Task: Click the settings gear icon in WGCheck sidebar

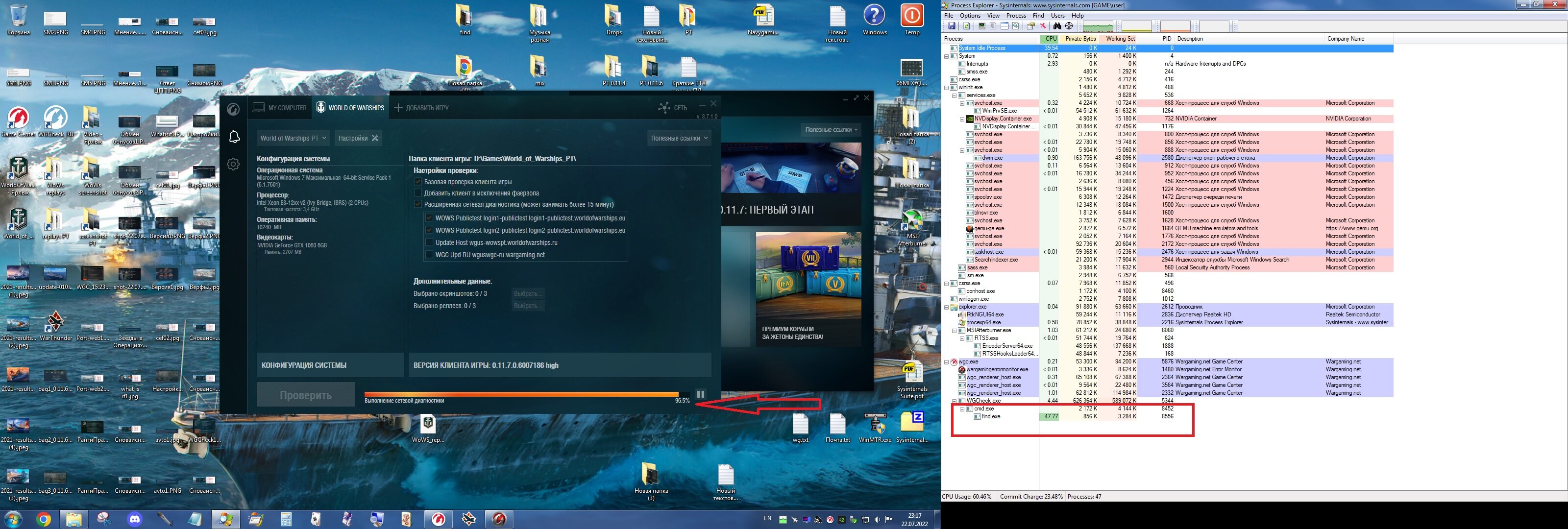Action: click(233, 164)
